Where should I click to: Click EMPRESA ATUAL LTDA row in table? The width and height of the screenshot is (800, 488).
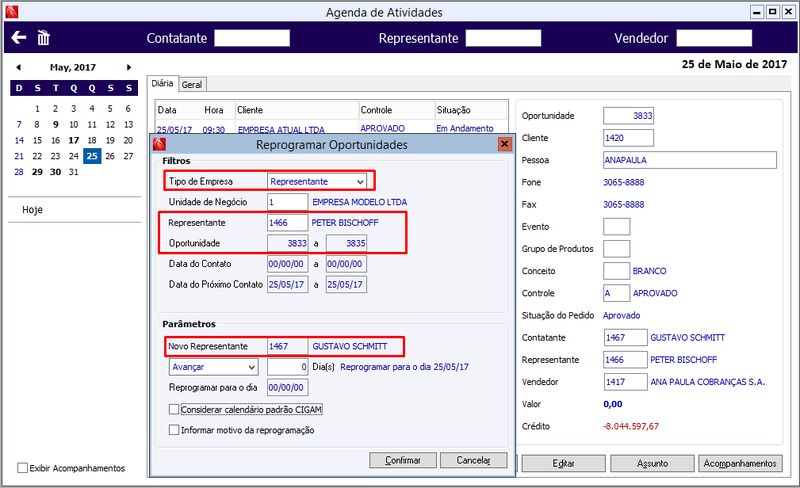click(281, 130)
